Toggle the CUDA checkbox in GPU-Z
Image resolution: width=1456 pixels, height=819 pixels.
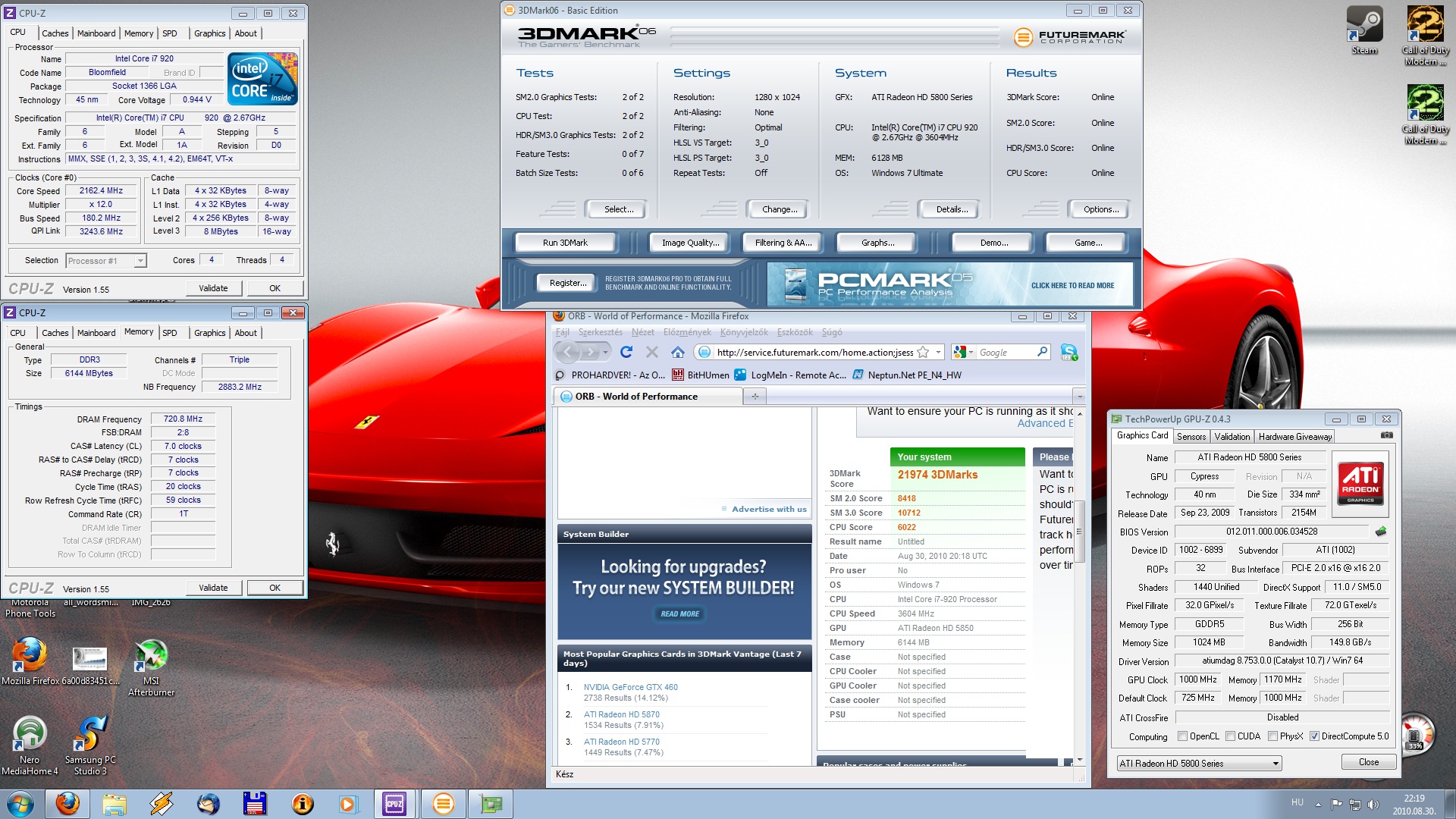click(1230, 736)
